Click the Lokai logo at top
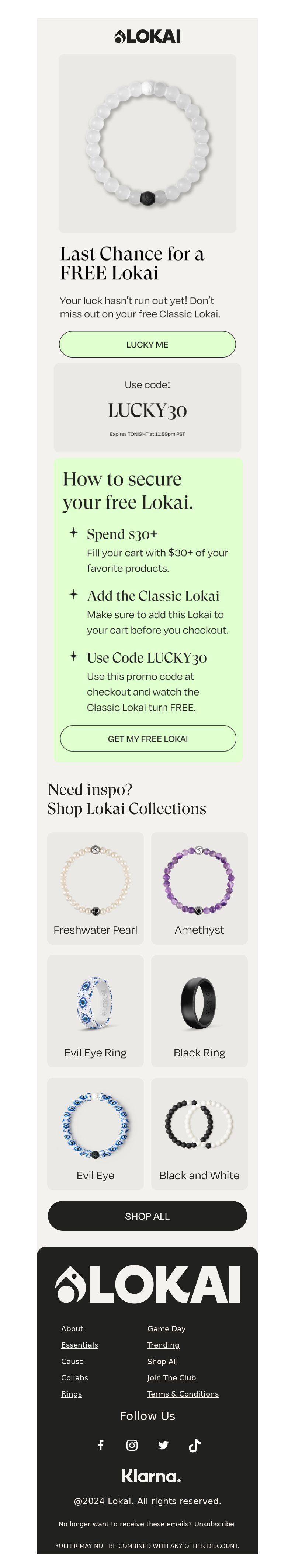This screenshot has height=1568, width=295. pyautogui.click(x=147, y=36)
